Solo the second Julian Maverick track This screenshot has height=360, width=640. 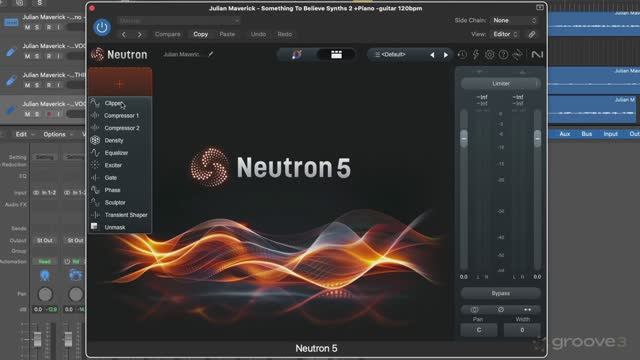(37, 56)
